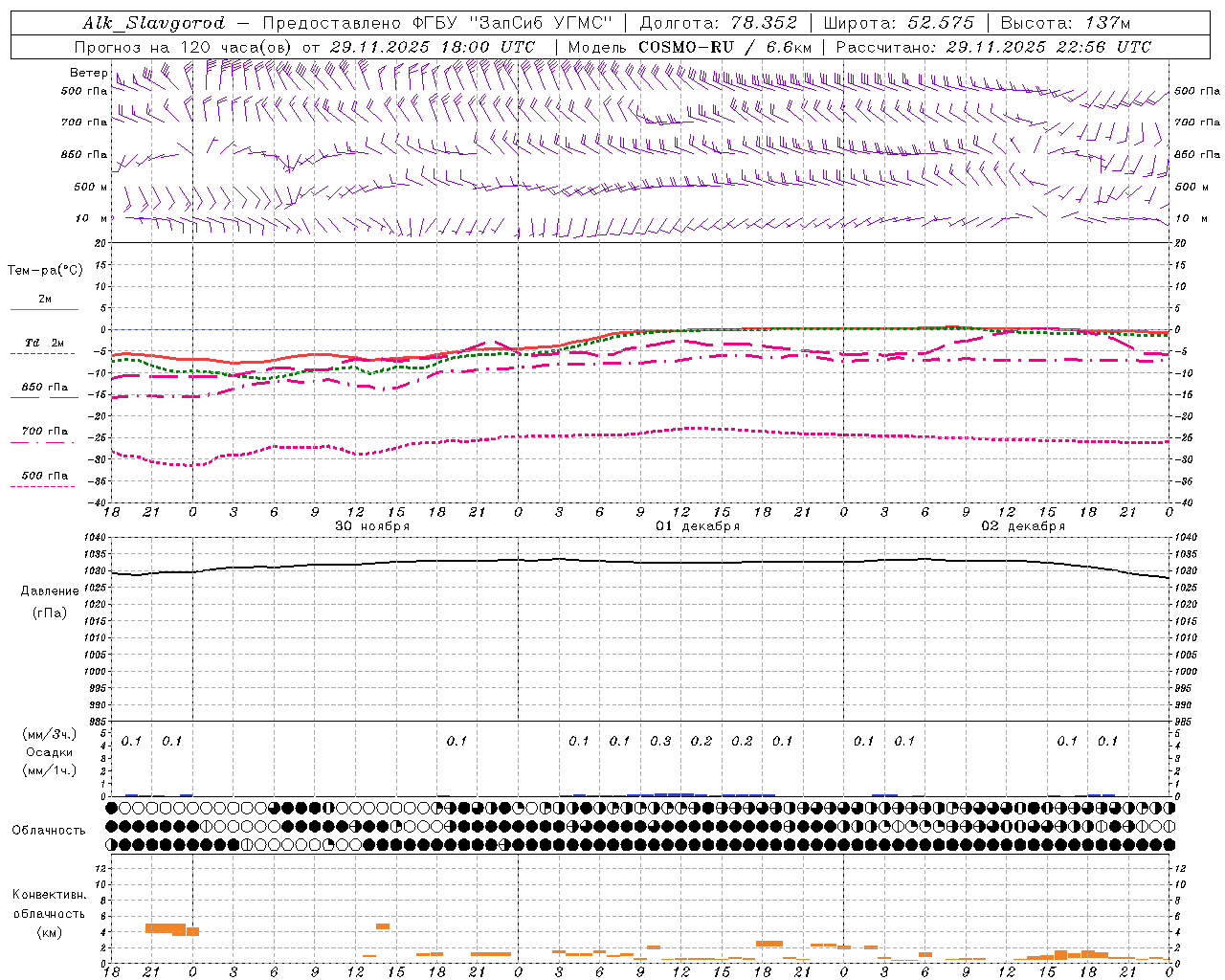Click the 'Рассчитано: 29.11.2025 22:56 UTC' timestamp
The image size is (1225, 980).
tap(993, 47)
